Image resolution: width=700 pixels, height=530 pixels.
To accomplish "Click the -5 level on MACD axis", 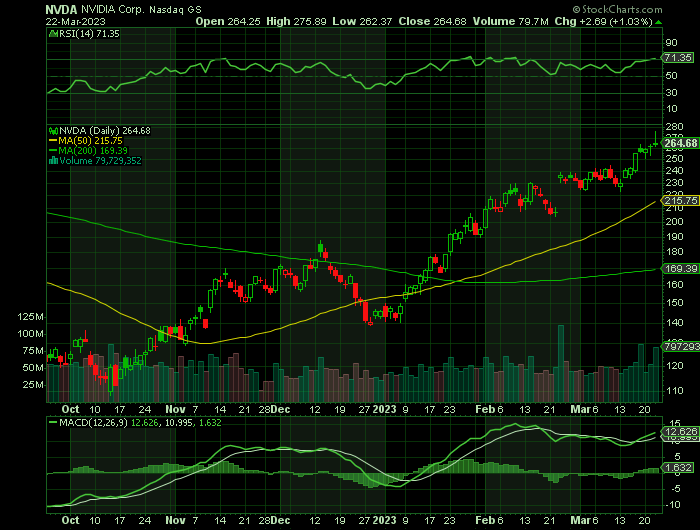I will 674,489.
